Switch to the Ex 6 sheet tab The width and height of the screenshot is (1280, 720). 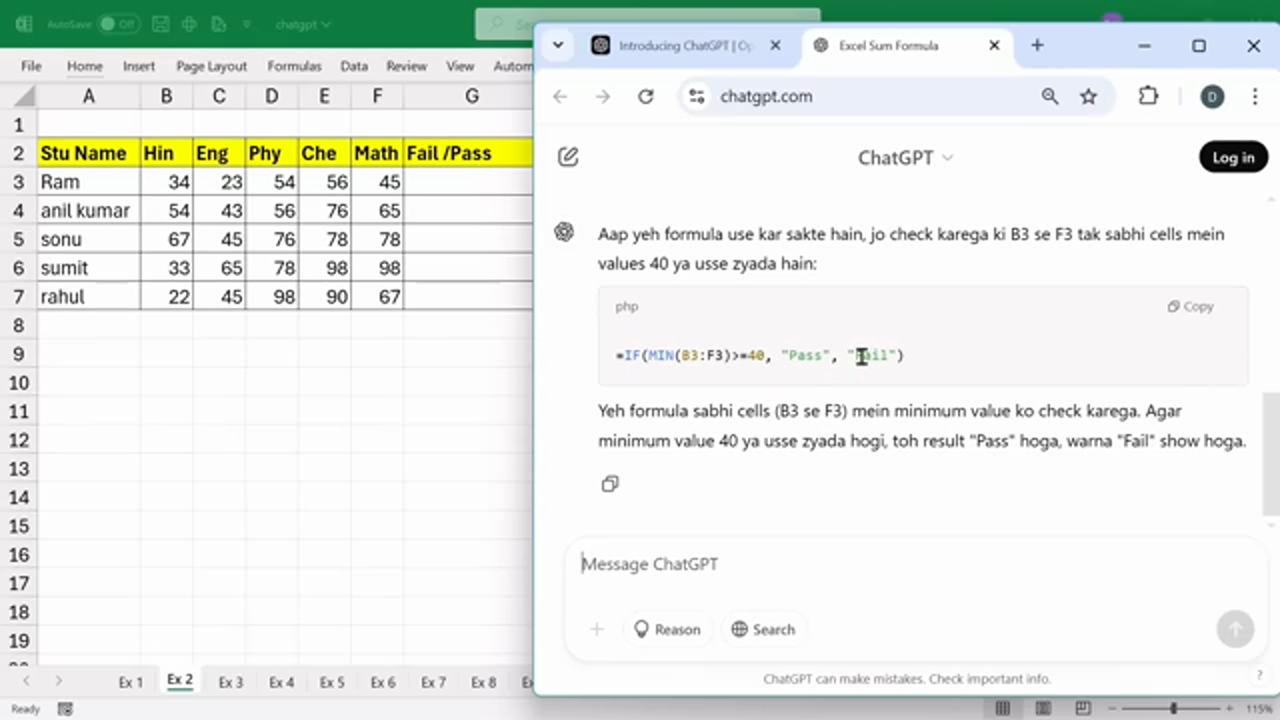pos(383,682)
